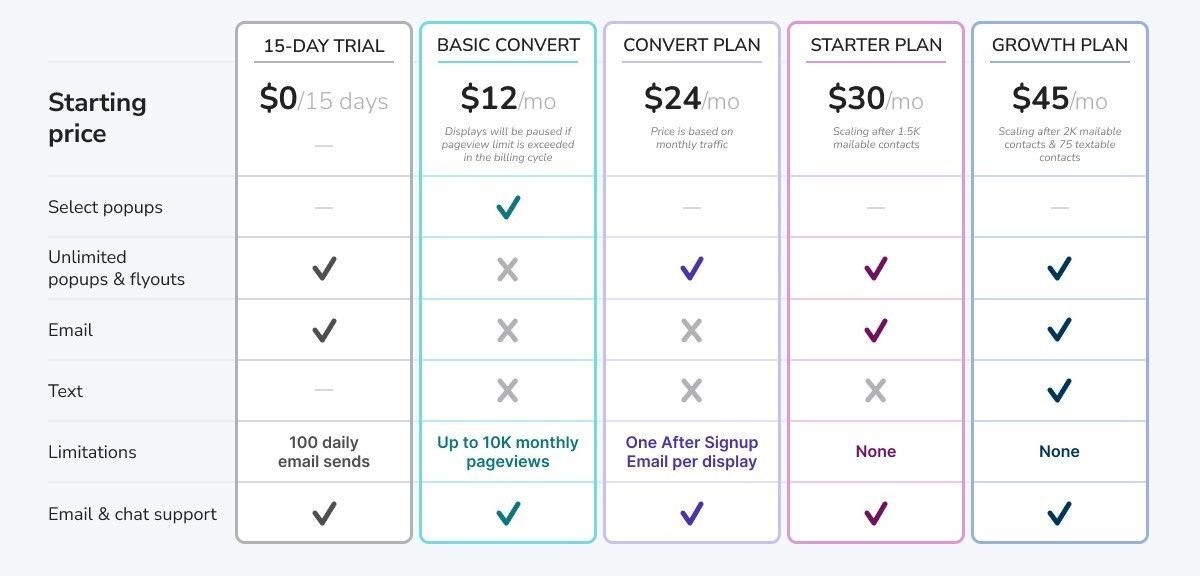Click 'Up to 10K monthly pageviews' limitation text
The height and width of the screenshot is (576, 1200).
[x=508, y=452]
